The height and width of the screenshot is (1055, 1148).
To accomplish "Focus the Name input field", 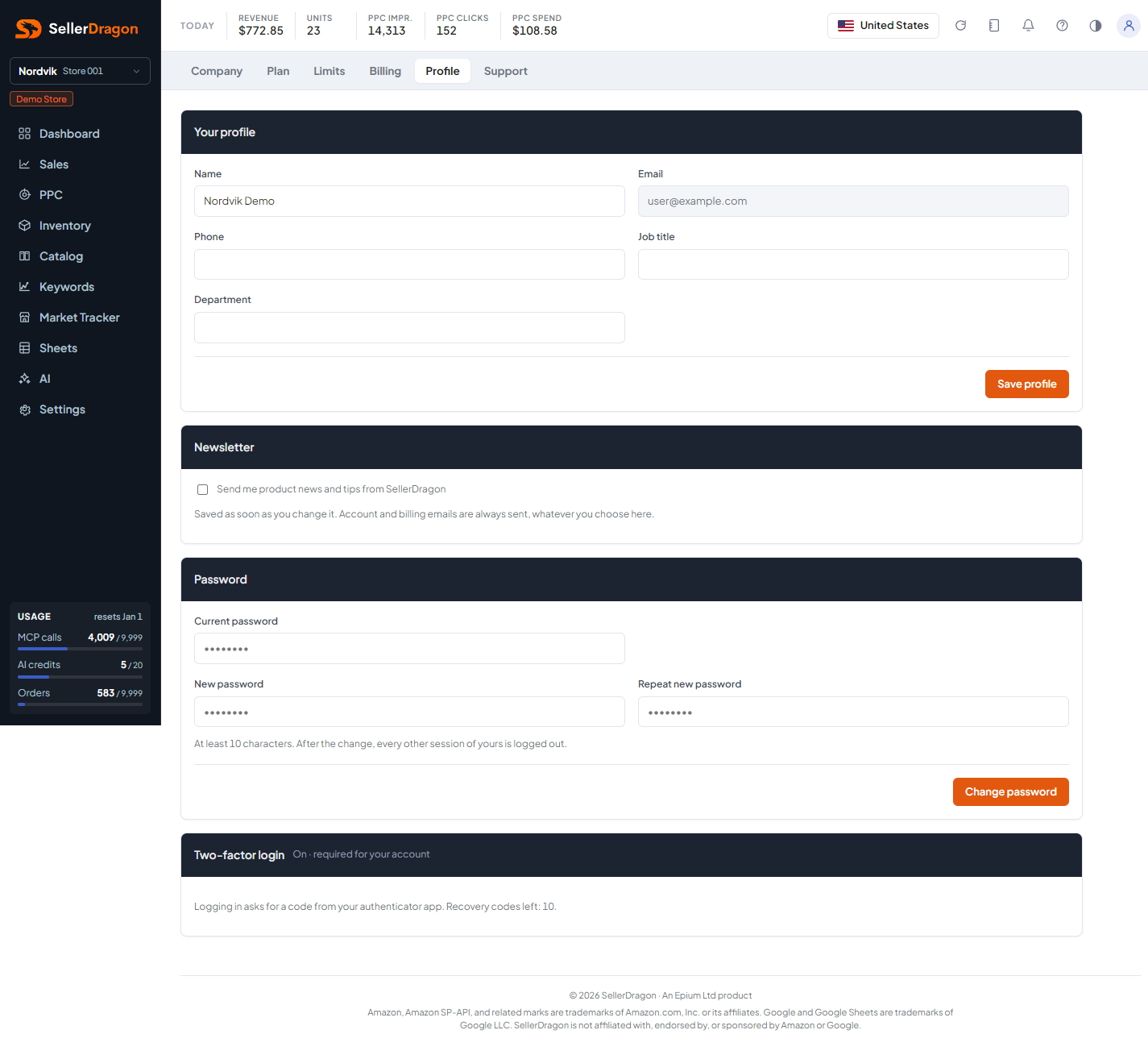I will [409, 201].
